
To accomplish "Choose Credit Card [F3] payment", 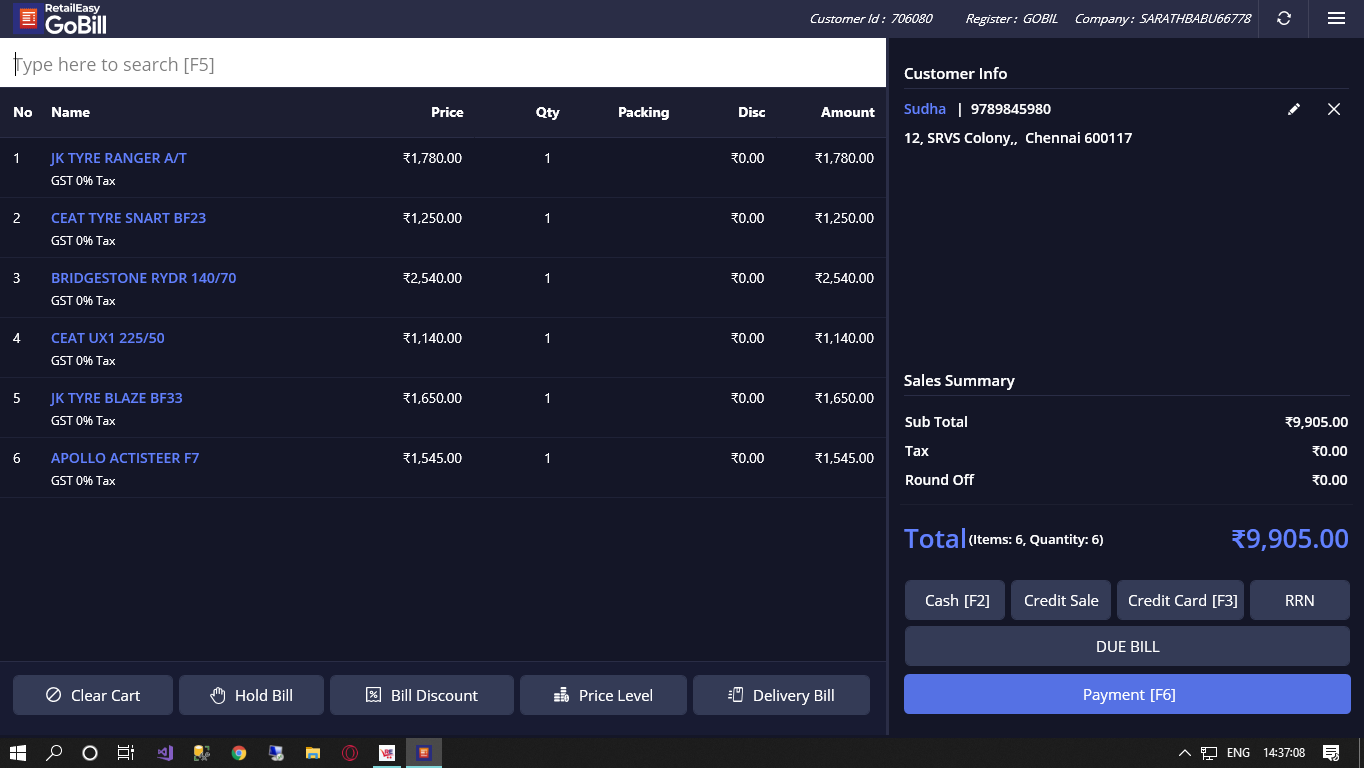I will (1180, 601).
